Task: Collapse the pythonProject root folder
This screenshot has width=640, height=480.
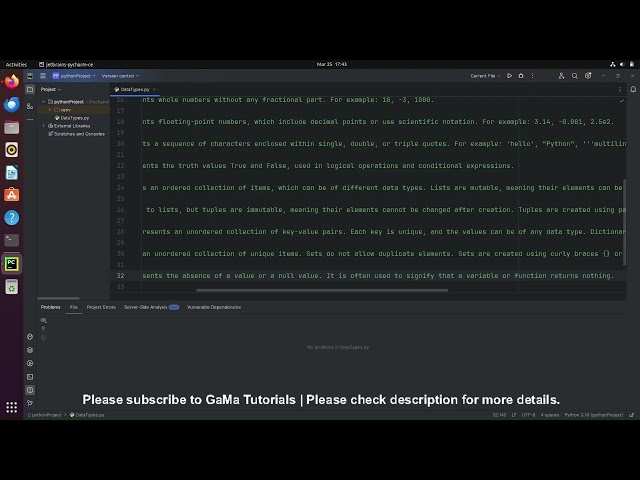Action: pos(44,102)
